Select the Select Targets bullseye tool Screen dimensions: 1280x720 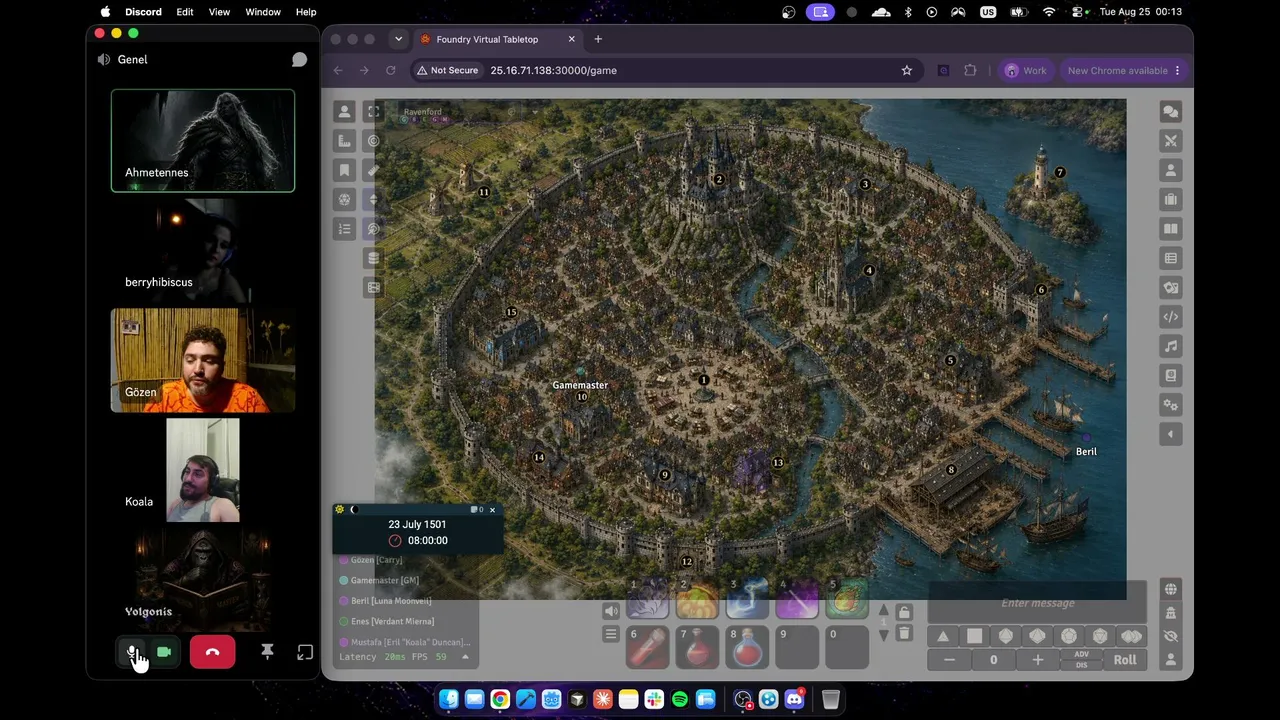[374, 141]
